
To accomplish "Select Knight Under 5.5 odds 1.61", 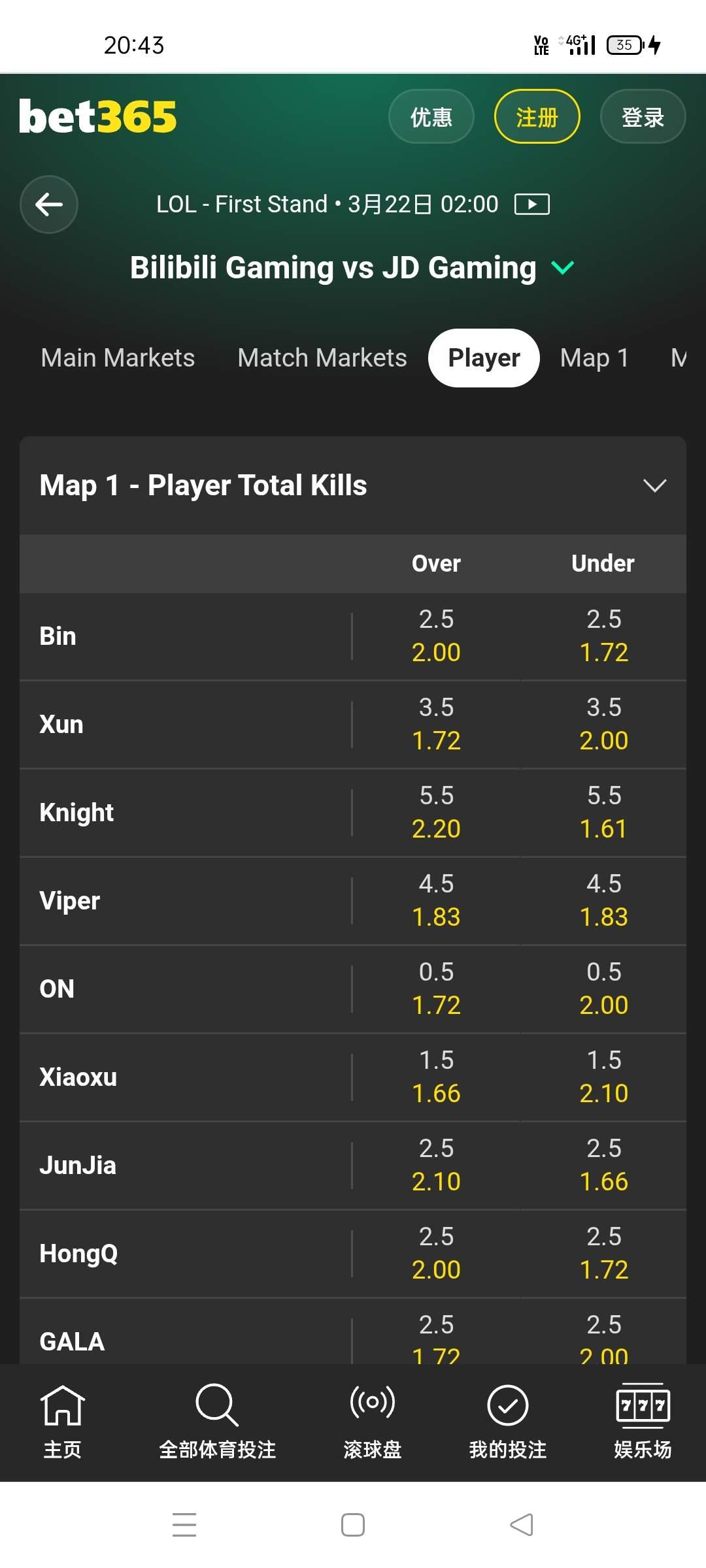I will (x=603, y=813).
